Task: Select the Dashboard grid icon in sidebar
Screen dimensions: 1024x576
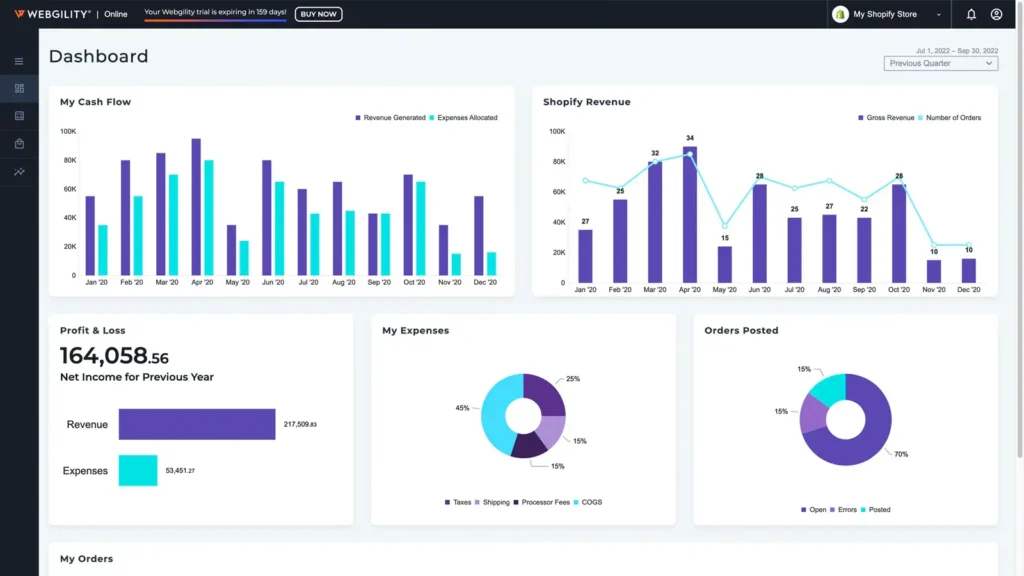Action: click(19, 89)
